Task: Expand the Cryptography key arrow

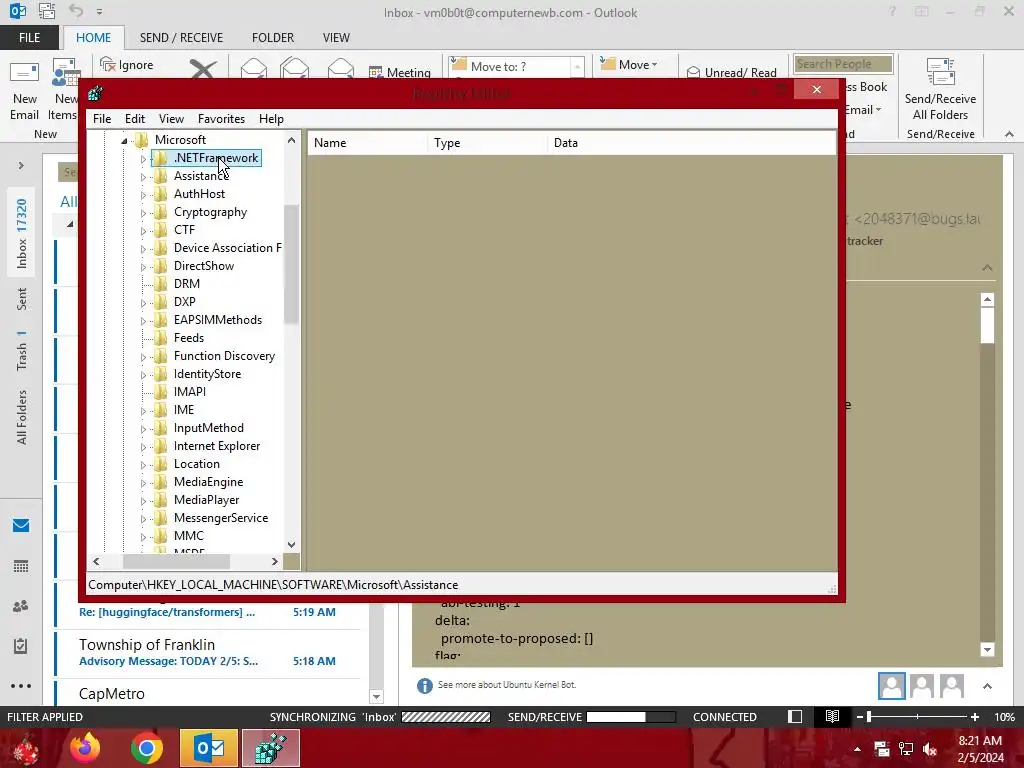Action: (143, 213)
